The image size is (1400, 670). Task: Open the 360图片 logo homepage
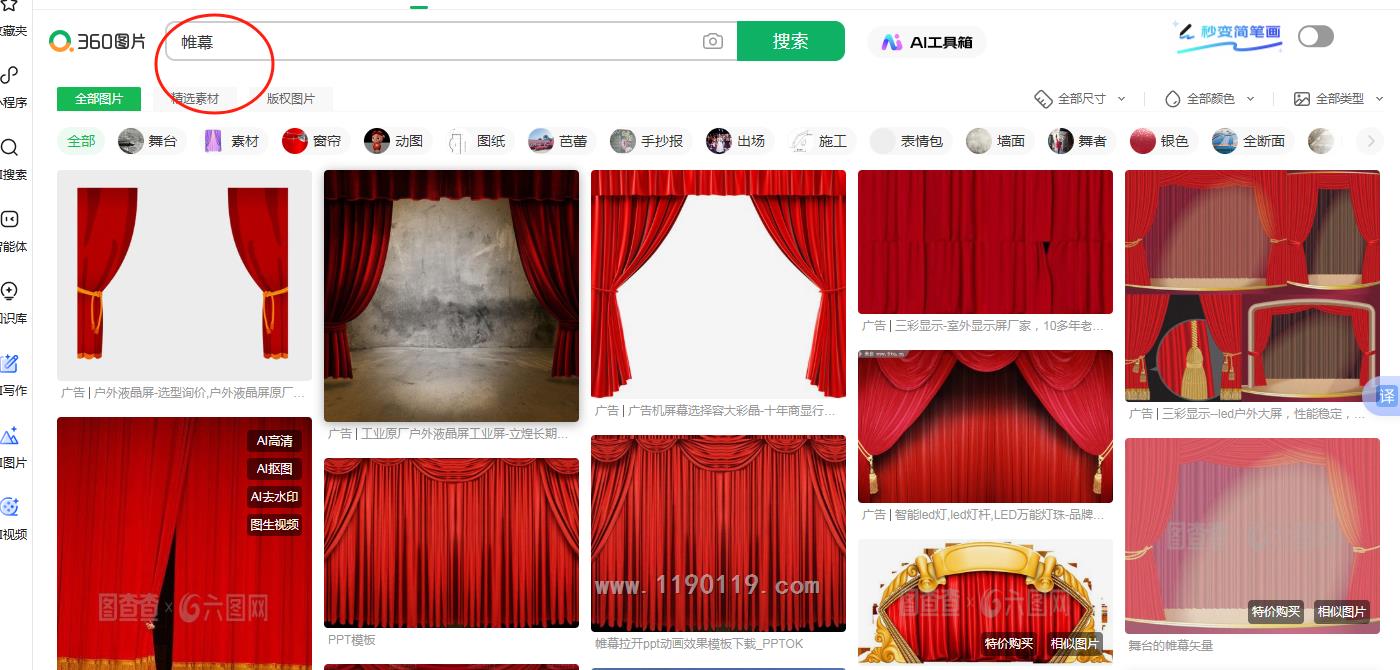[x=98, y=42]
